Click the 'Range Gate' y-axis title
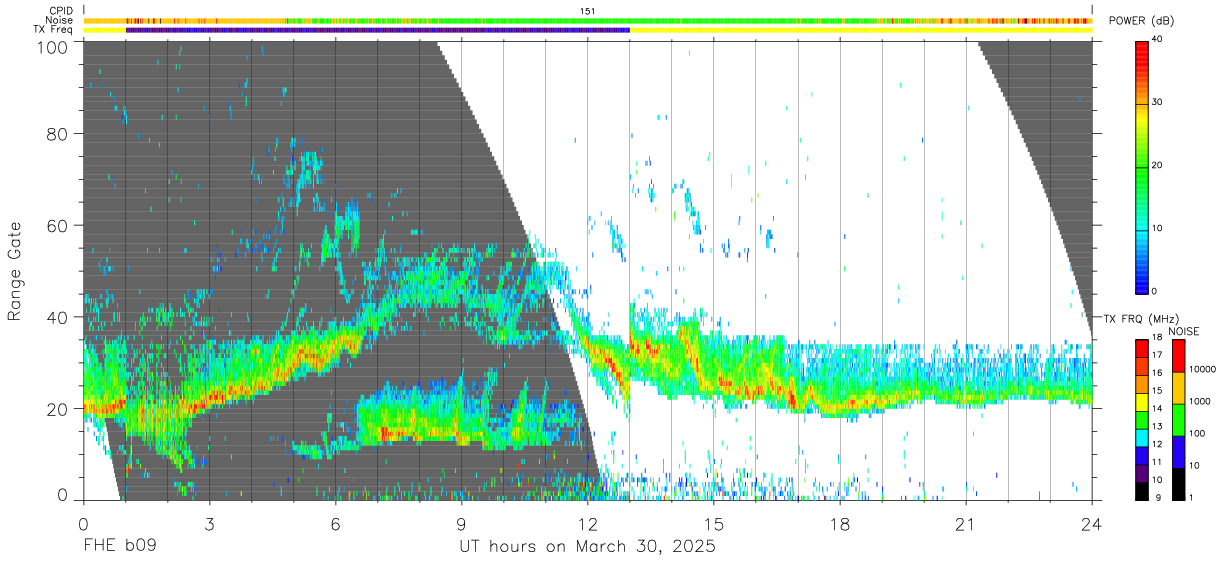 point(15,271)
